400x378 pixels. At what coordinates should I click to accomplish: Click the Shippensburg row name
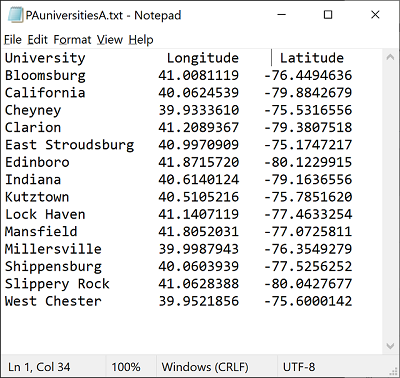tap(53, 267)
